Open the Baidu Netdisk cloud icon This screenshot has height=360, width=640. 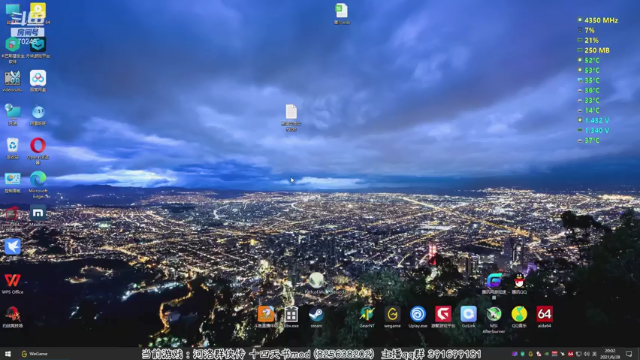pos(38,80)
